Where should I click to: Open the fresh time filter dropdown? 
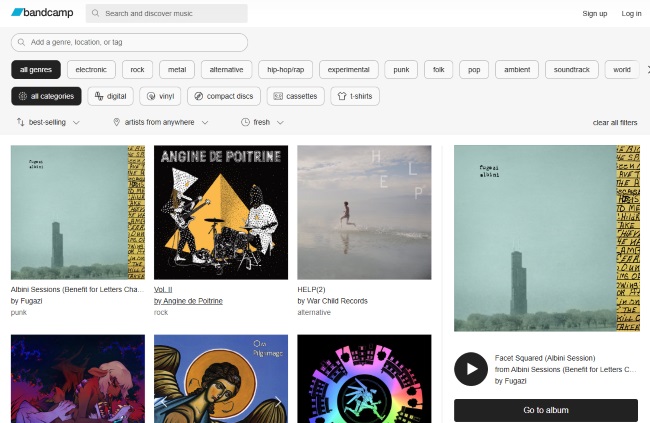(262, 122)
